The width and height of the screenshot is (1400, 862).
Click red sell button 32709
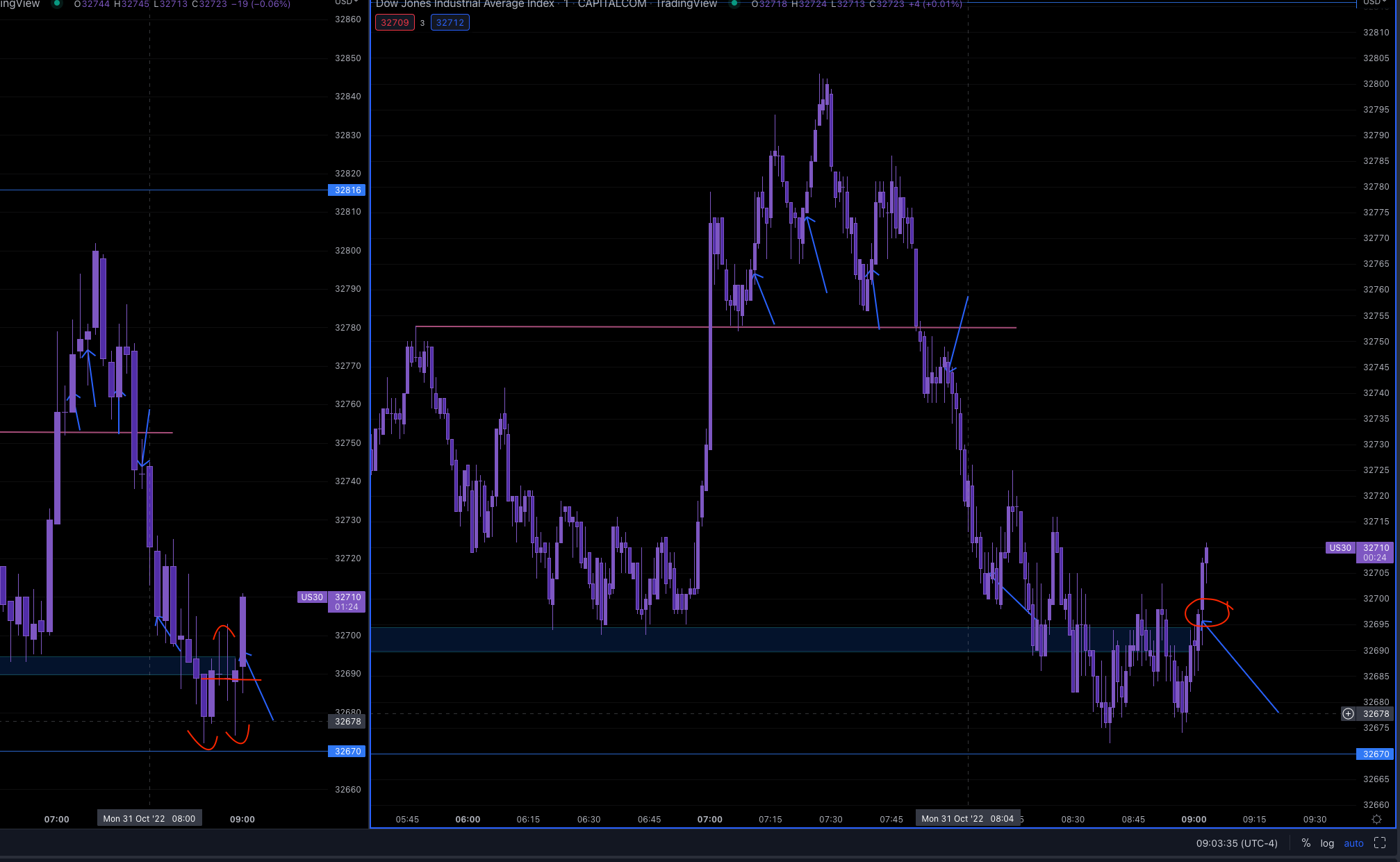395,22
